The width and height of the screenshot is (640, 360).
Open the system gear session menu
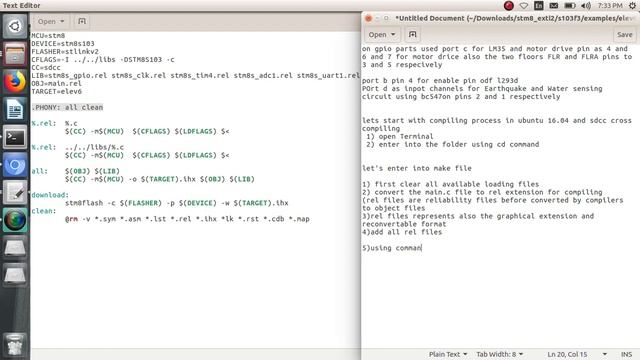pos(633,6)
